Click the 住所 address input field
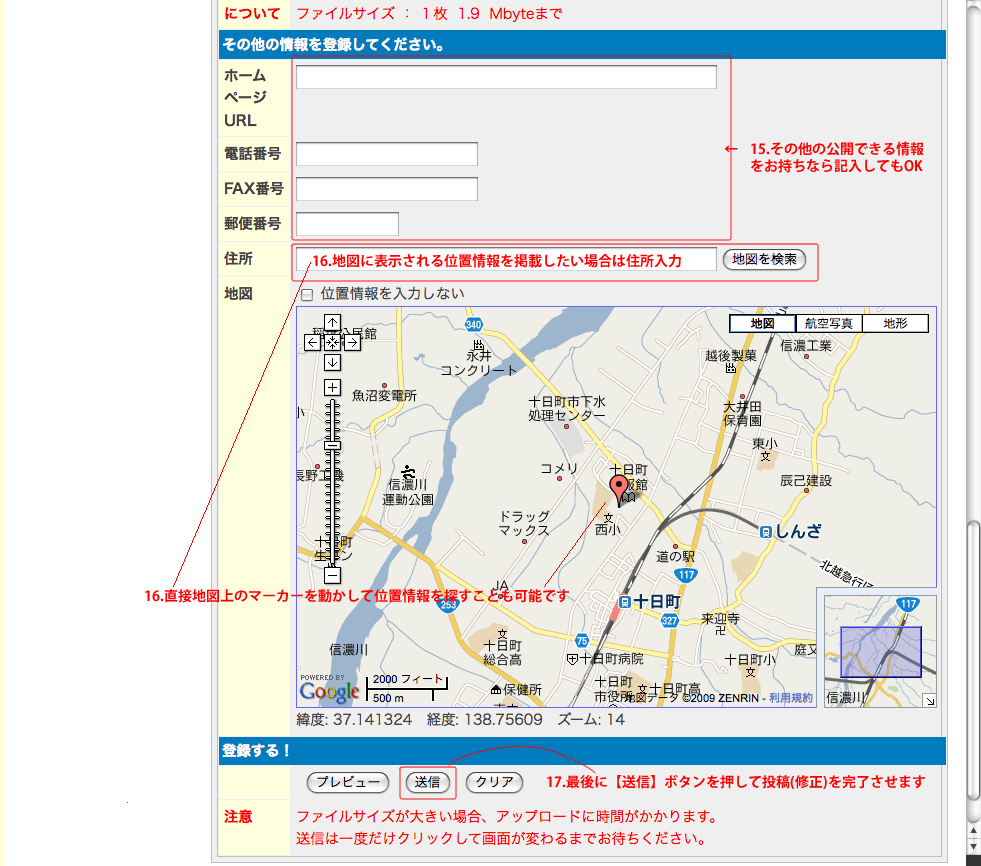The height and width of the screenshot is (866, 981). click(x=506, y=259)
